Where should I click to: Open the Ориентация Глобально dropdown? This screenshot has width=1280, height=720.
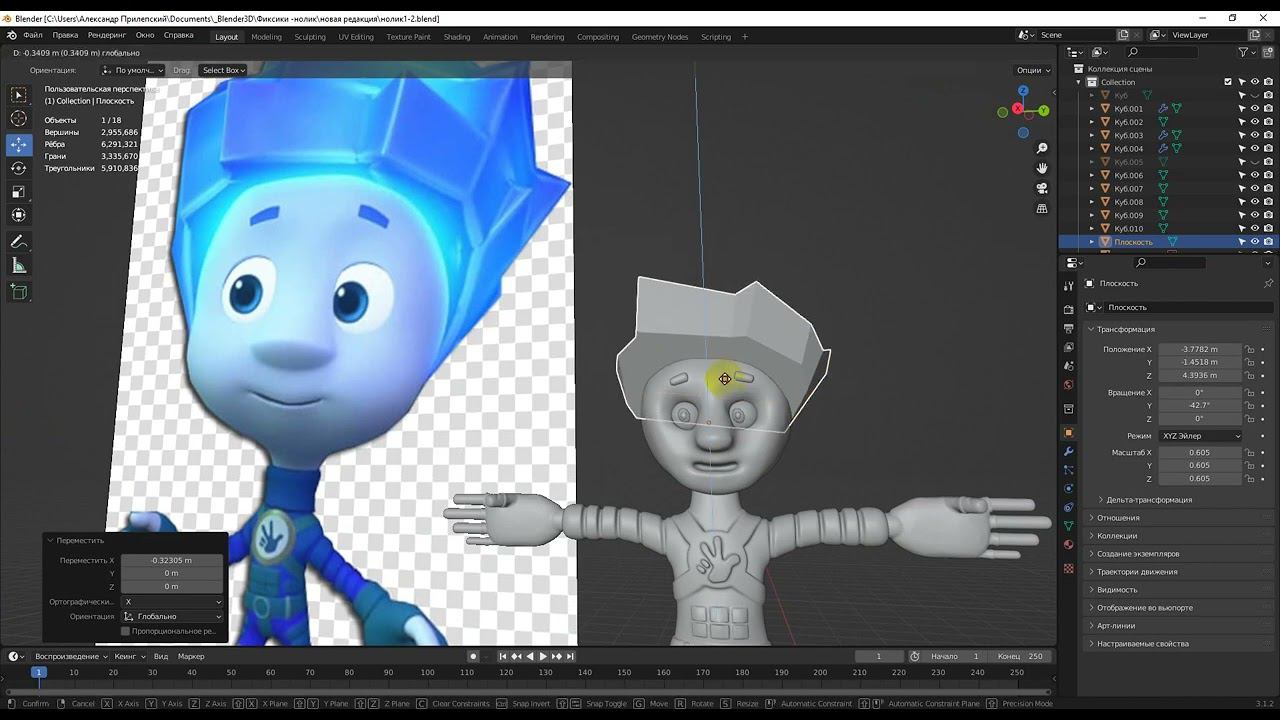(173, 617)
